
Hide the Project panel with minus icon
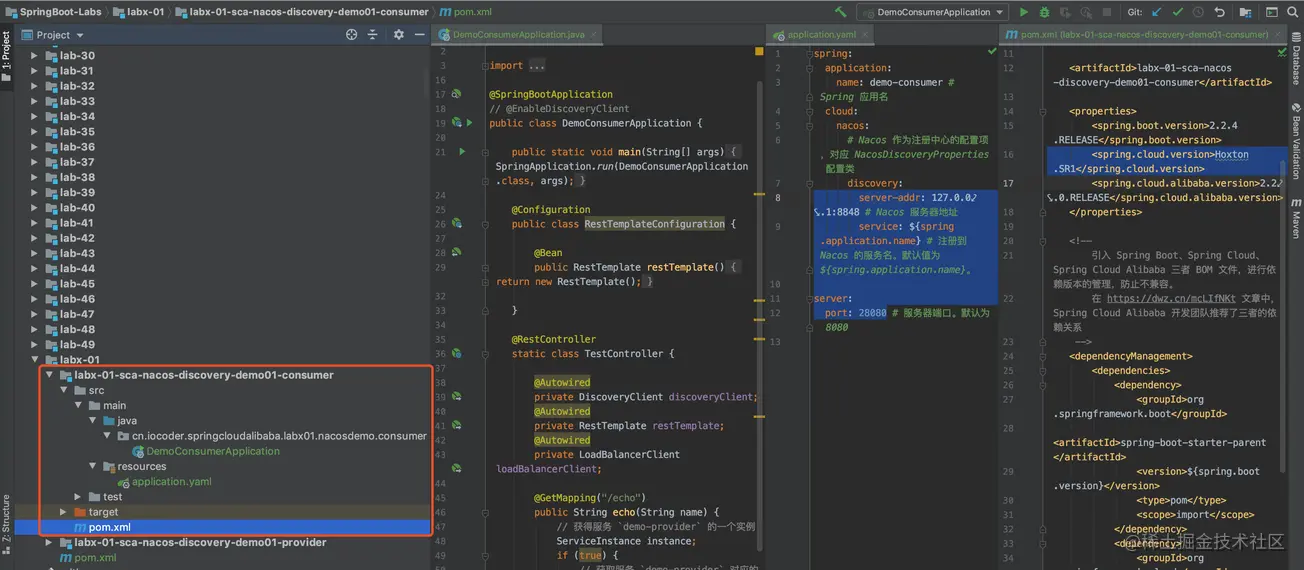point(419,34)
